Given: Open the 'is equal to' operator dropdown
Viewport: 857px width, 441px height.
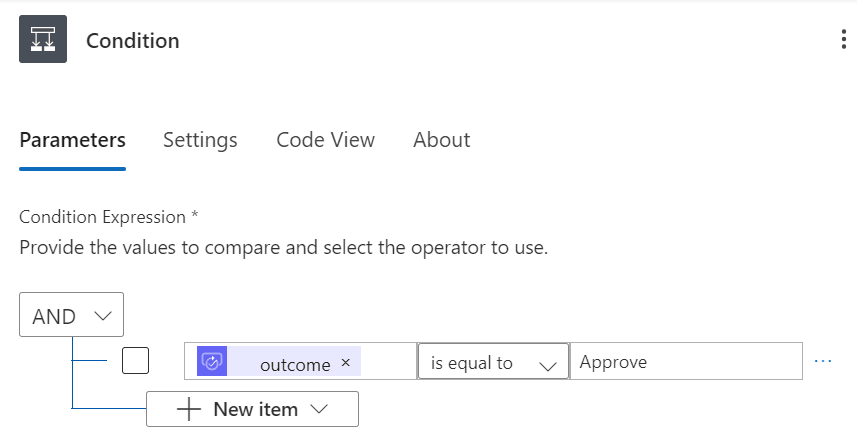Looking at the screenshot, I should pyautogui.click(x=492, y=362).
